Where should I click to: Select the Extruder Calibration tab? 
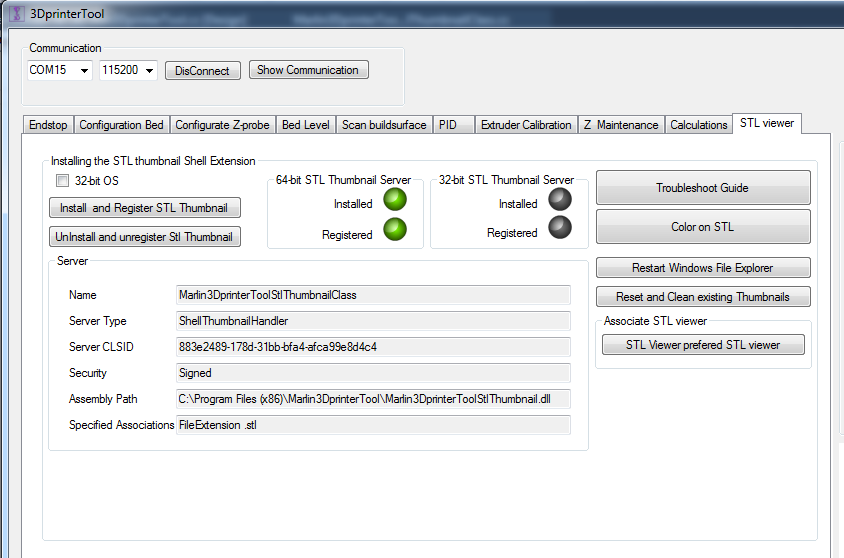click(x=526, y=125)
